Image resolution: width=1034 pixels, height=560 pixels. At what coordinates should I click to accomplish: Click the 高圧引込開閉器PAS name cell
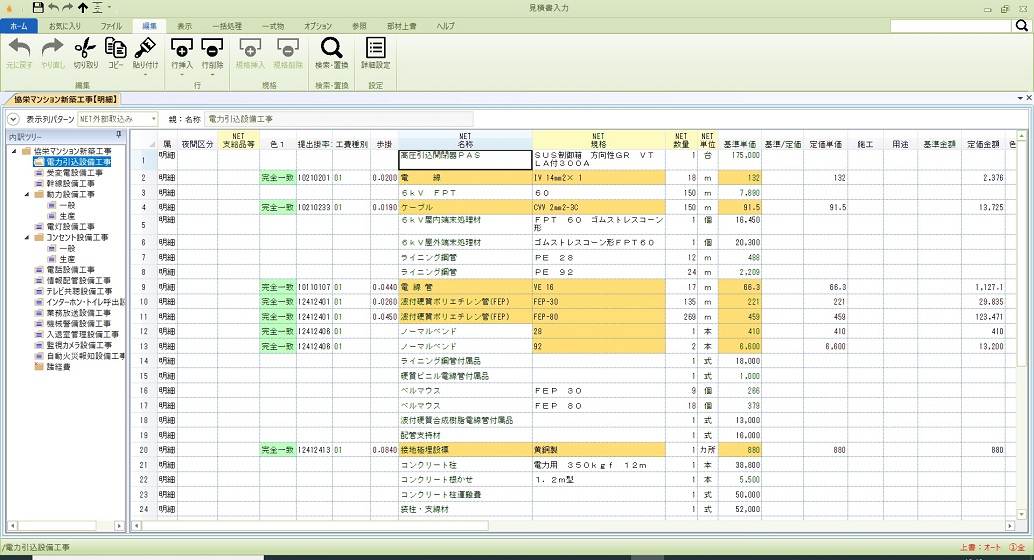coord(465,160)
